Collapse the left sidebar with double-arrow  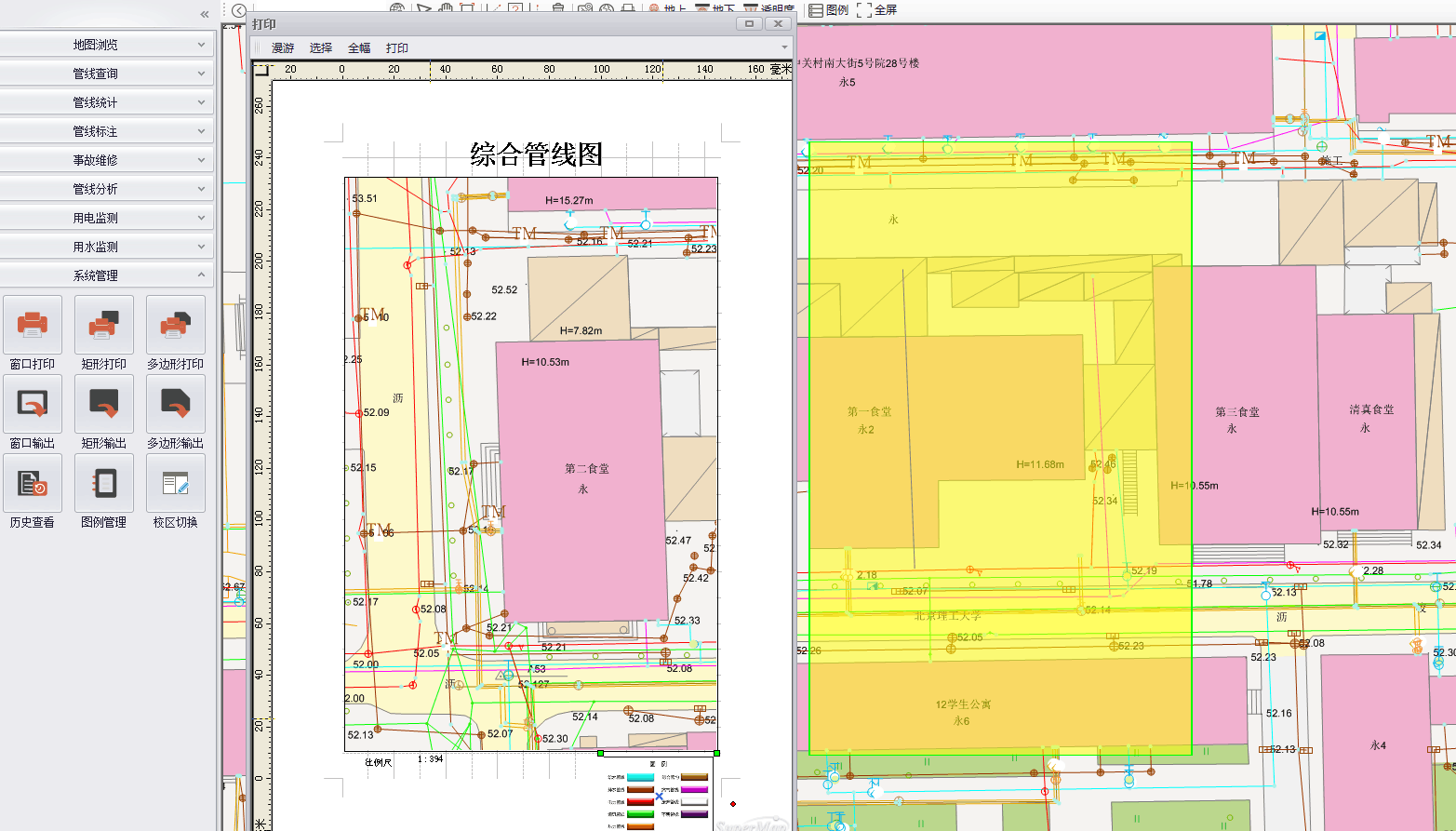click(x=205, y=14)
